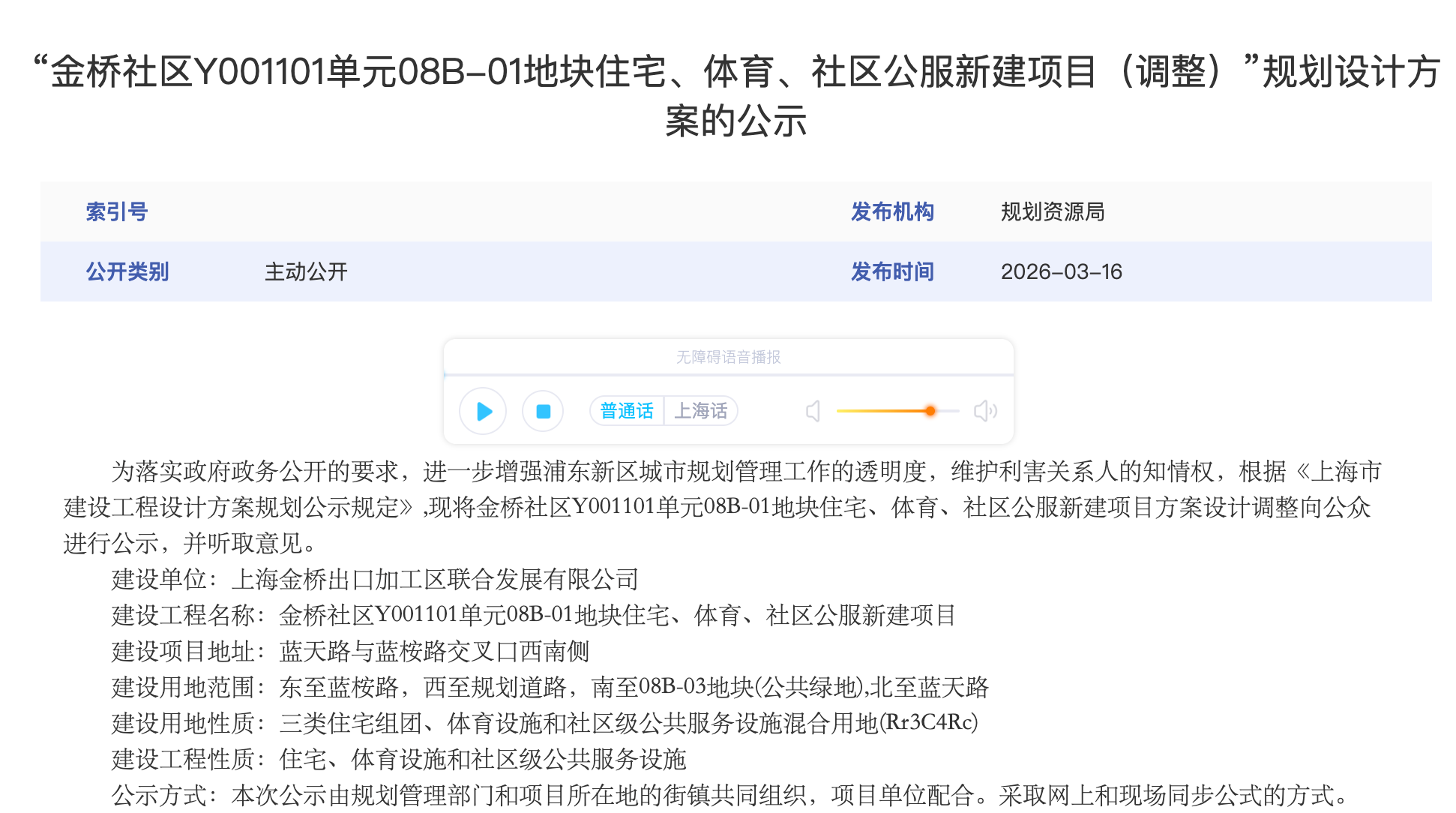Stop the voice broadcast playback
Viewport: 1456px width, 813px height.
tap(543, 411)
